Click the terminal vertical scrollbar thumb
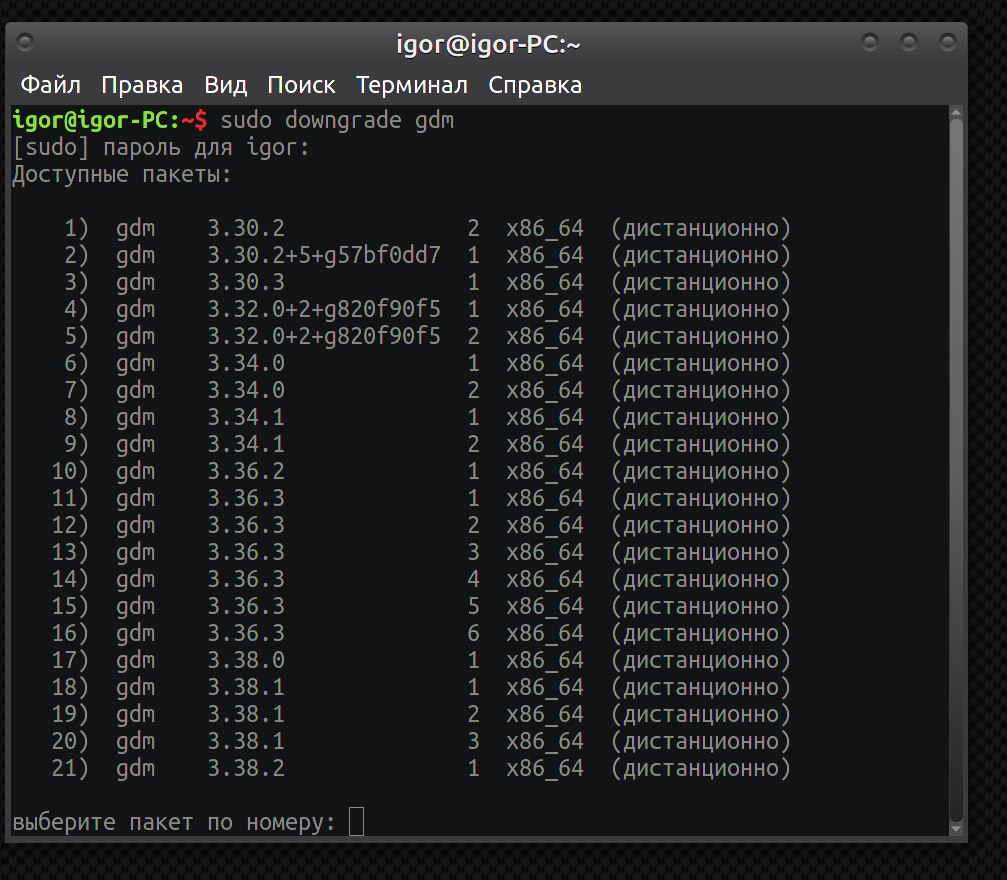This screenshot has width=1007, height=880. tap(956, 470)
